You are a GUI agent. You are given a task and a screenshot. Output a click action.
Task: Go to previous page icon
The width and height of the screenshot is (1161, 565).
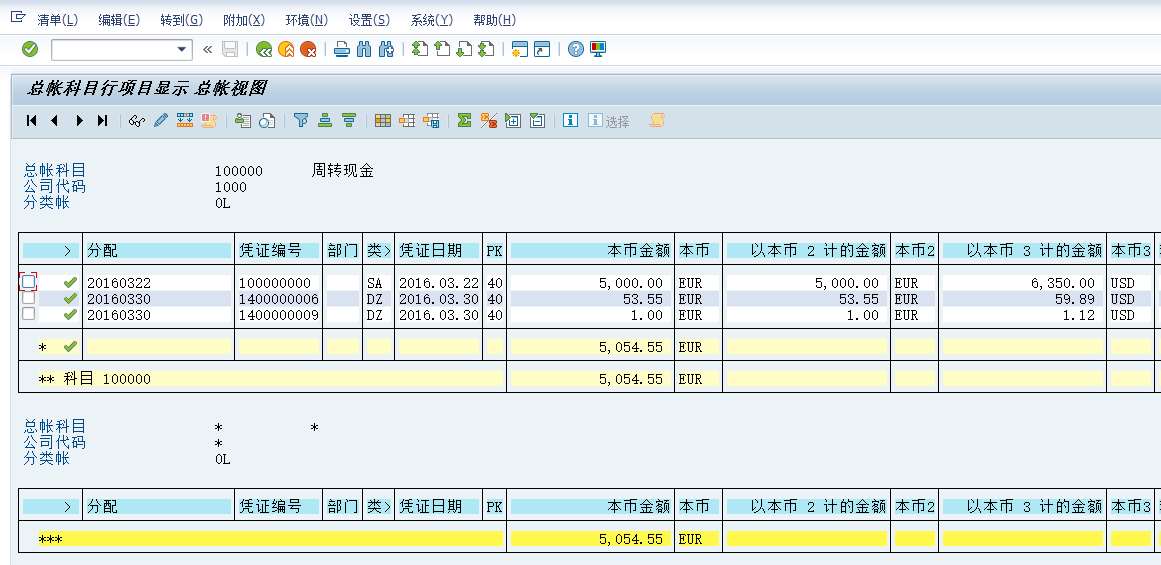click(442, 50)
